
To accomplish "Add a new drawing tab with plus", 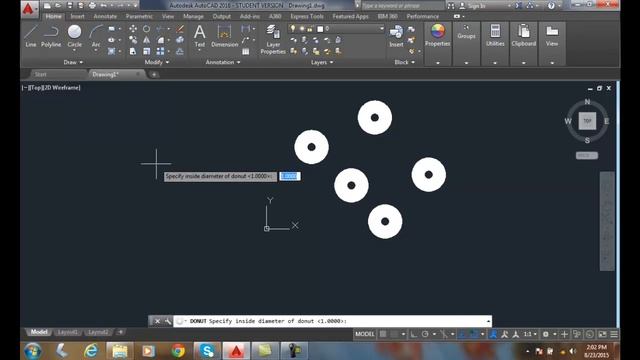I will [153, 74].
